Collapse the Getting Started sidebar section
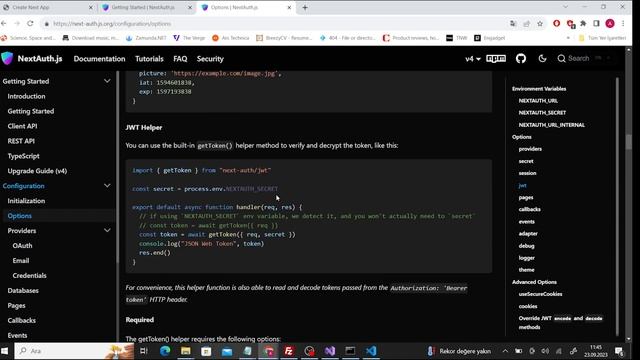This screenshot has height=360, width=640. tap(107, 81)
